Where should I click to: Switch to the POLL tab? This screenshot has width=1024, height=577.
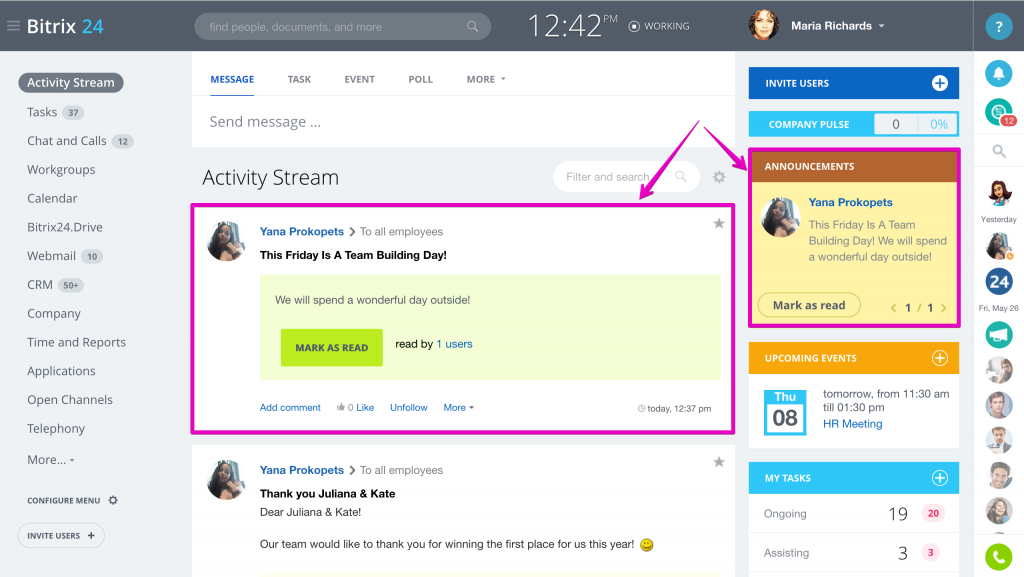click(x=421, y=79)
